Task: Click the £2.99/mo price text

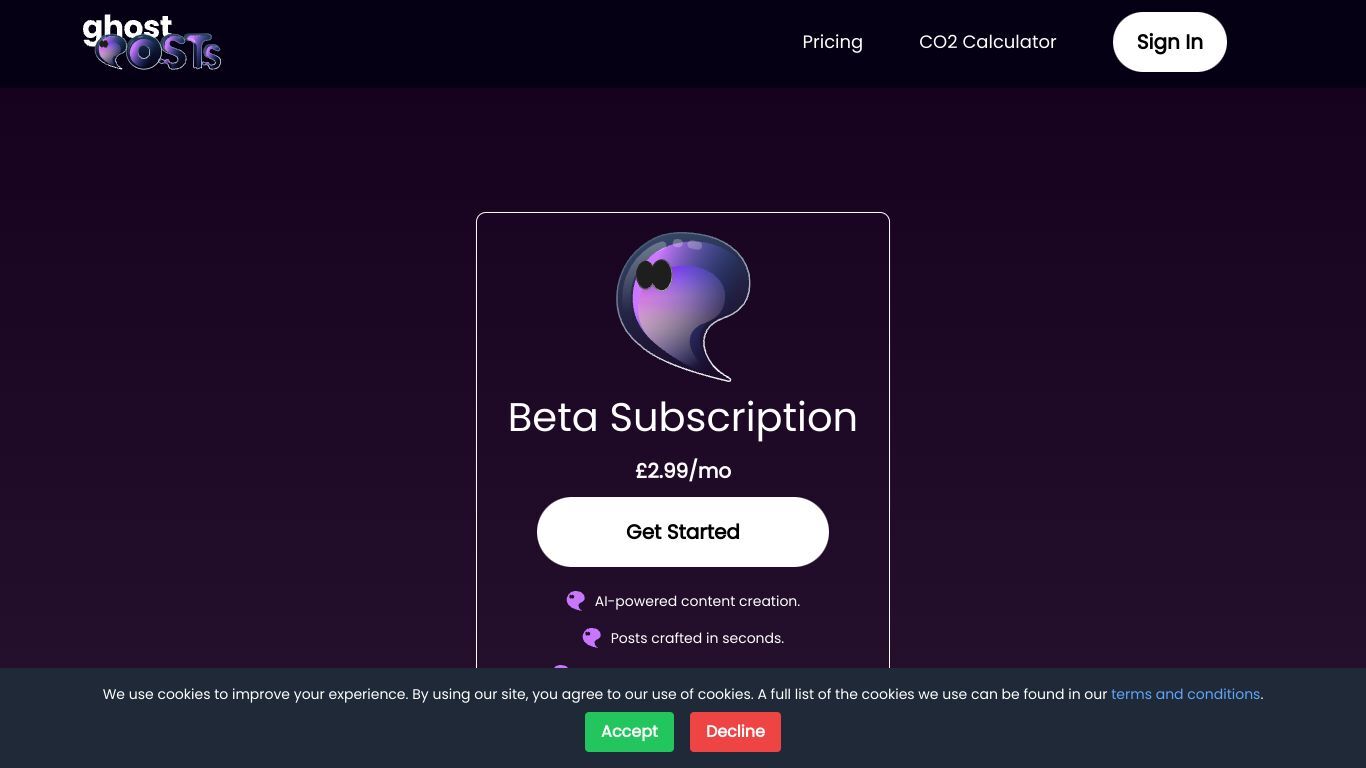Action: click(x=683, y=471)
